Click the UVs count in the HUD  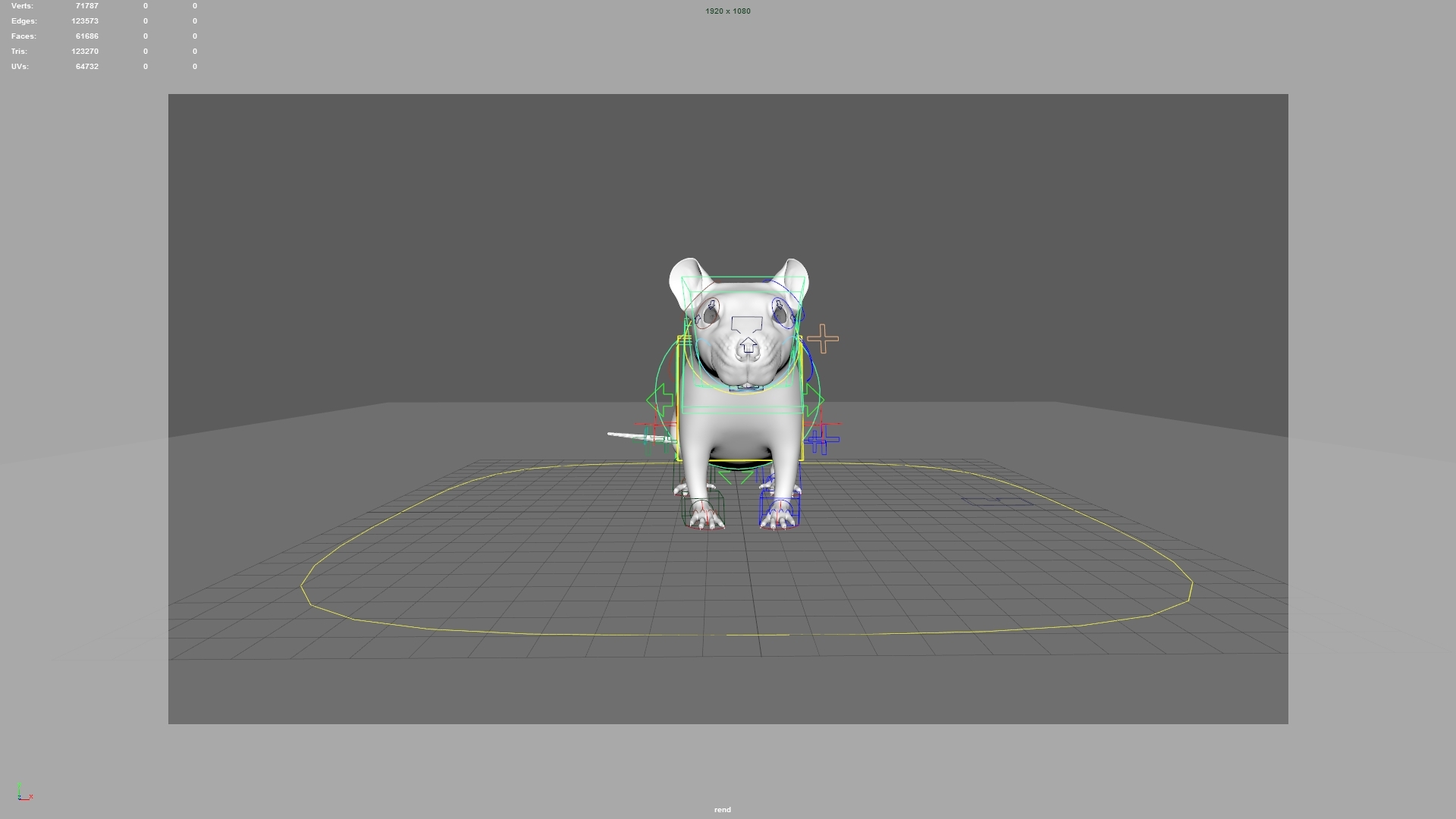click(86, 66)
